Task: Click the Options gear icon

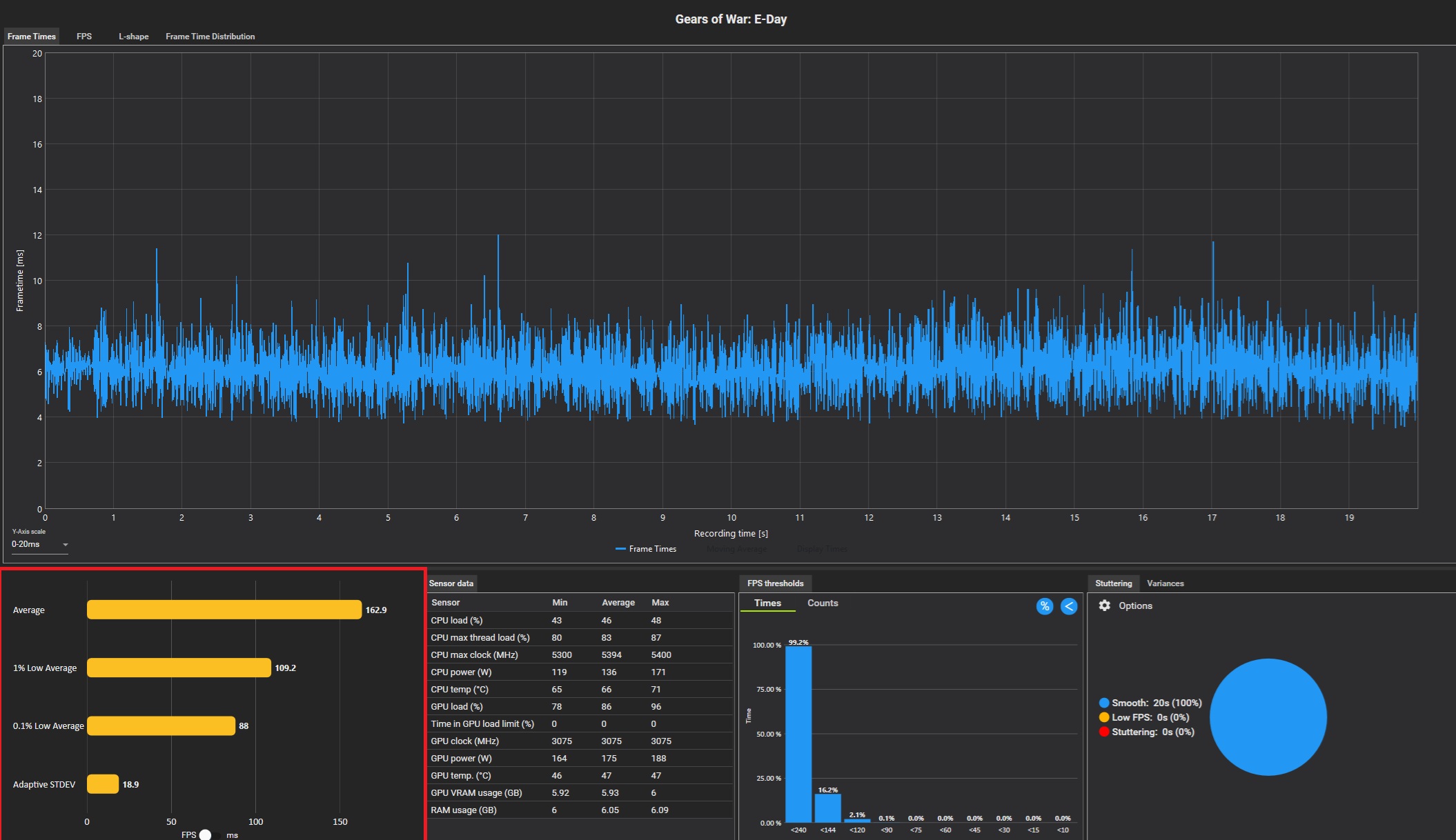Action: click(1104, 605)
